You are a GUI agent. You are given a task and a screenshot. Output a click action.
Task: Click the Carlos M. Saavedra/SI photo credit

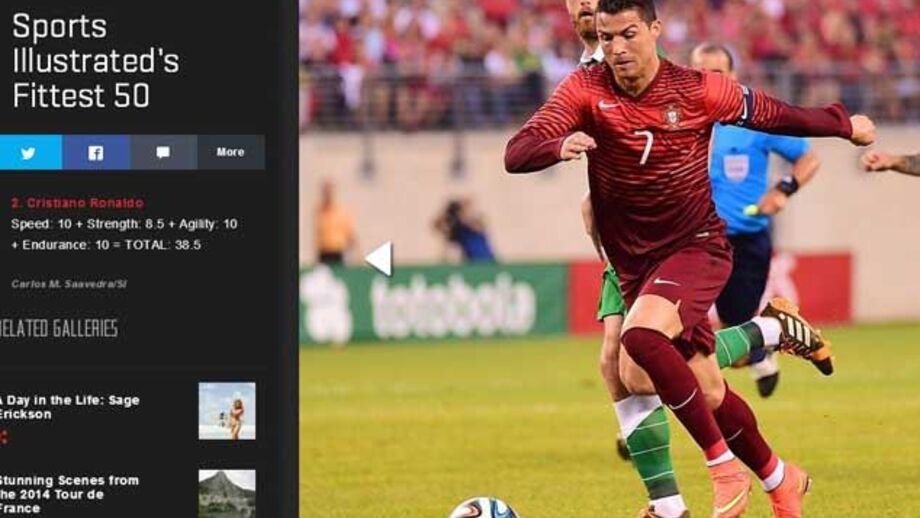pos(69,284)
